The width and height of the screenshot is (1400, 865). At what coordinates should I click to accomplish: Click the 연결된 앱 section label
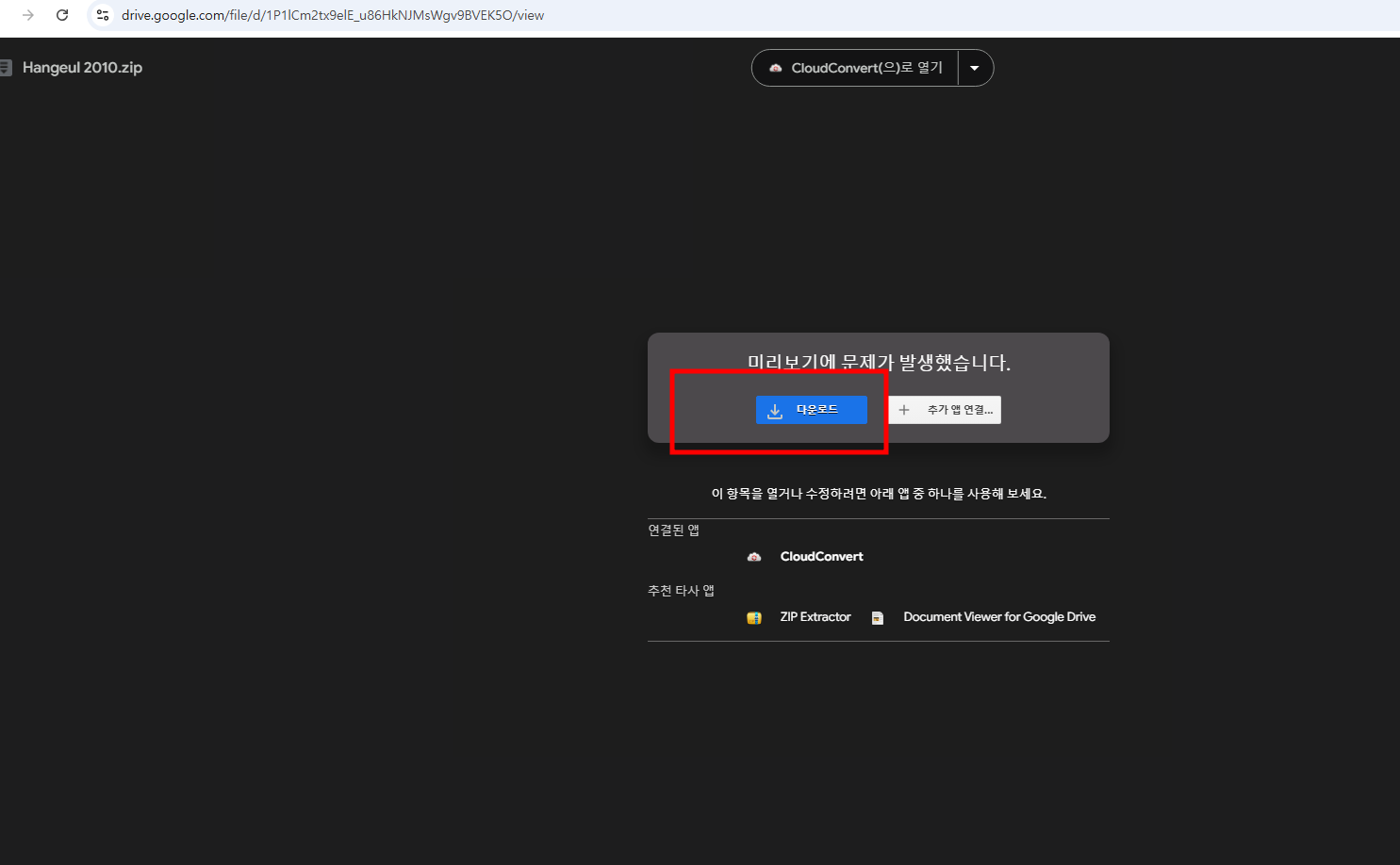[673, 530]
